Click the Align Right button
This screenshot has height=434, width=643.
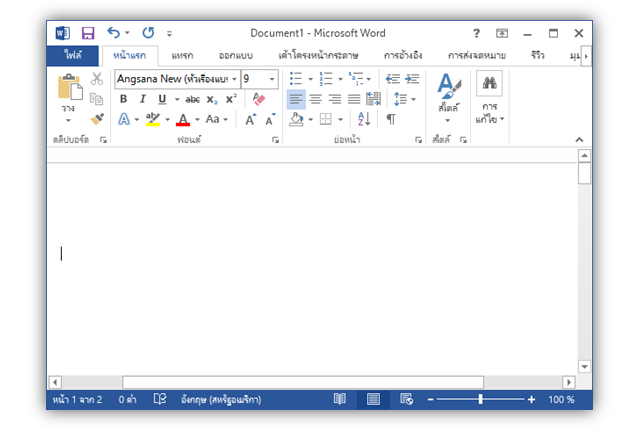point(335,99)
